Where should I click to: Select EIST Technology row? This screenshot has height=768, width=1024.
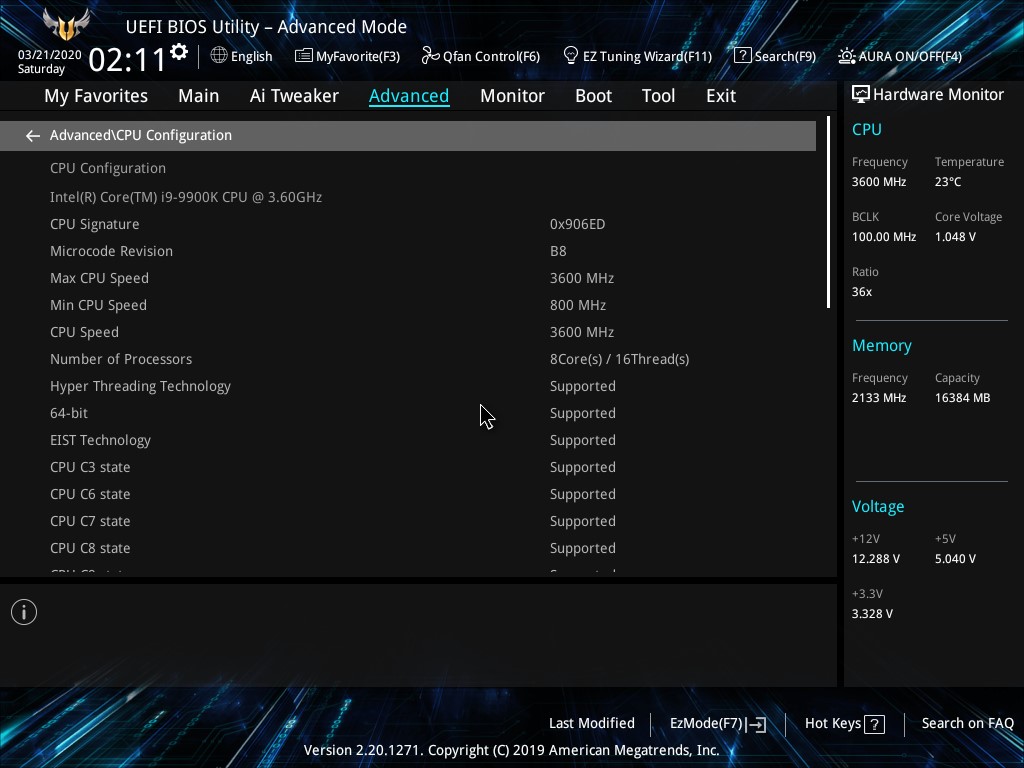408,440
